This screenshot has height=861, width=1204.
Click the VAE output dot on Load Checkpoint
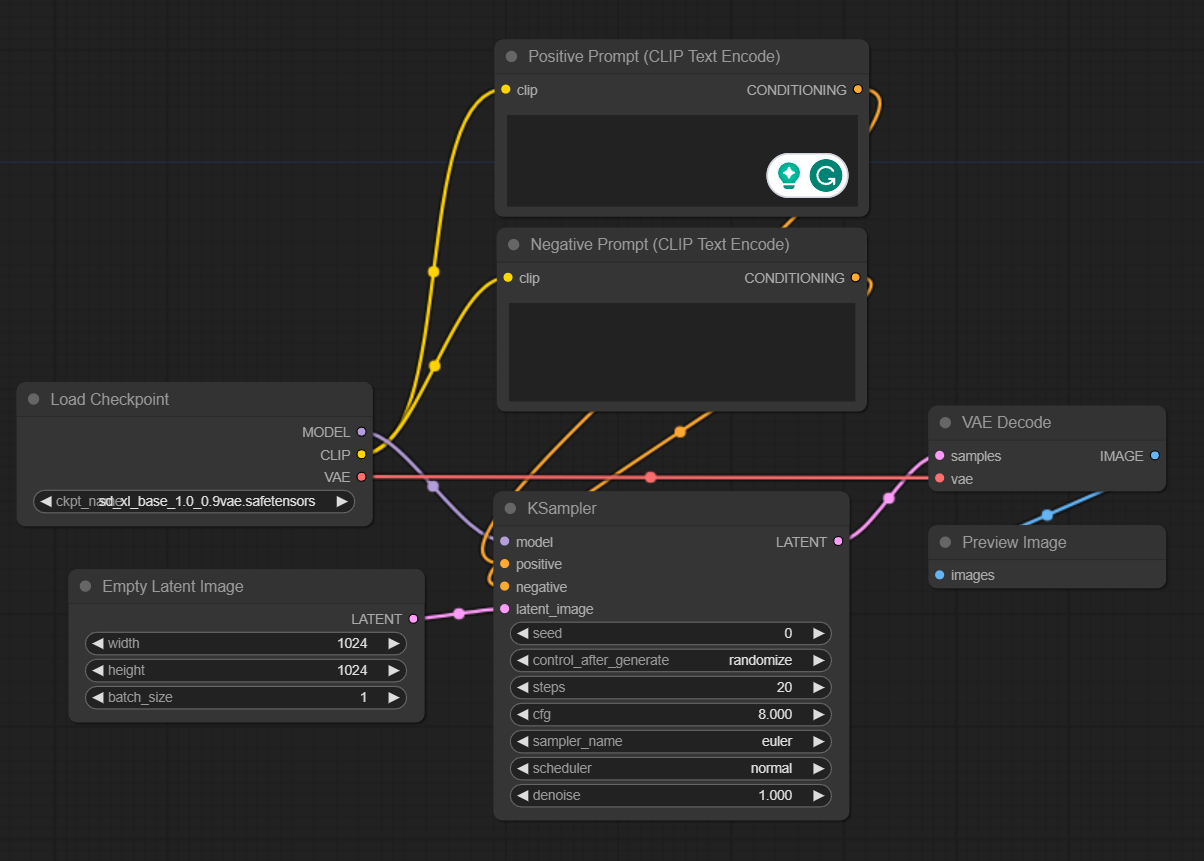tap(360, 477)
